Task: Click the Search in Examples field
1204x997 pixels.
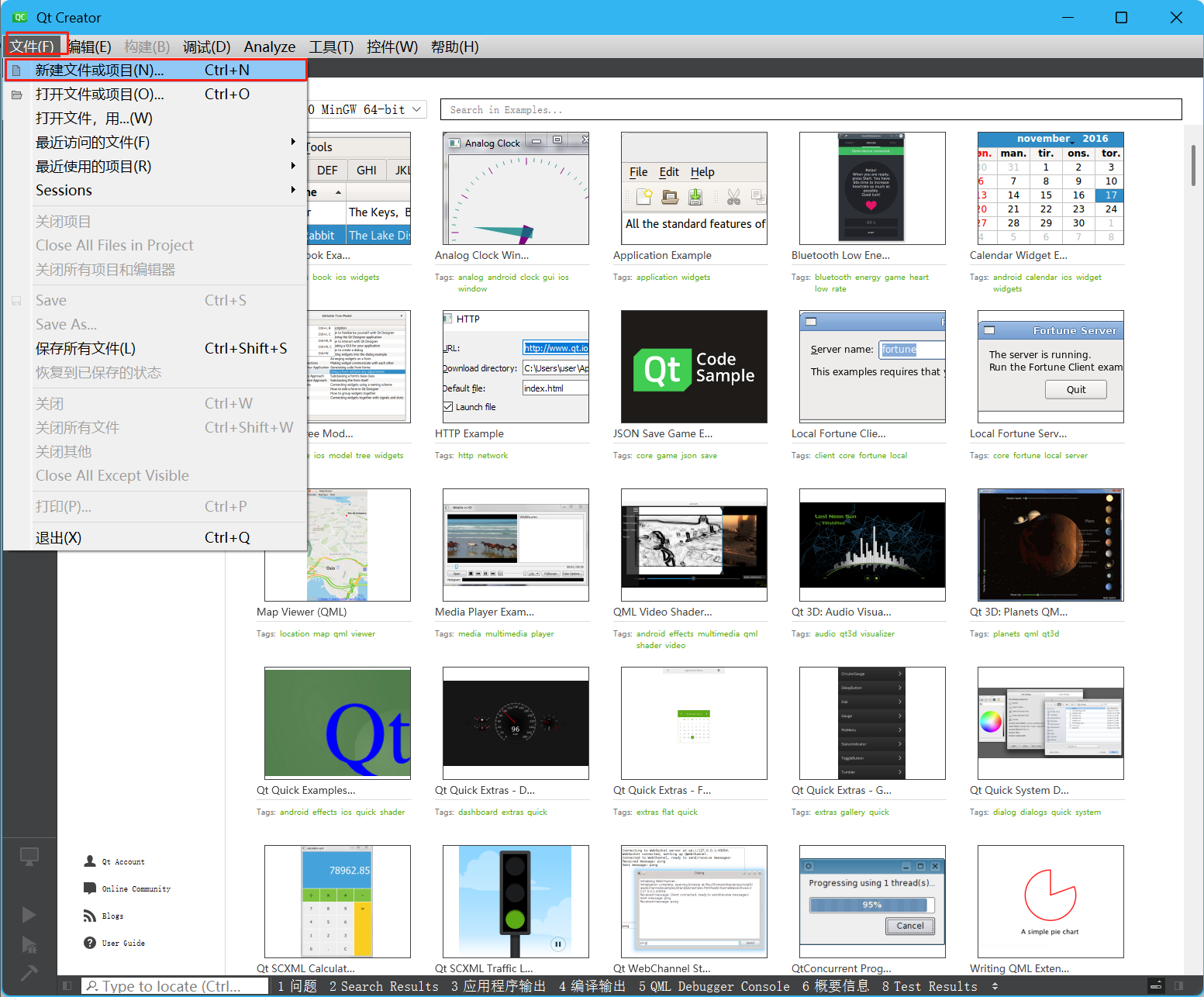Action: 811,109
